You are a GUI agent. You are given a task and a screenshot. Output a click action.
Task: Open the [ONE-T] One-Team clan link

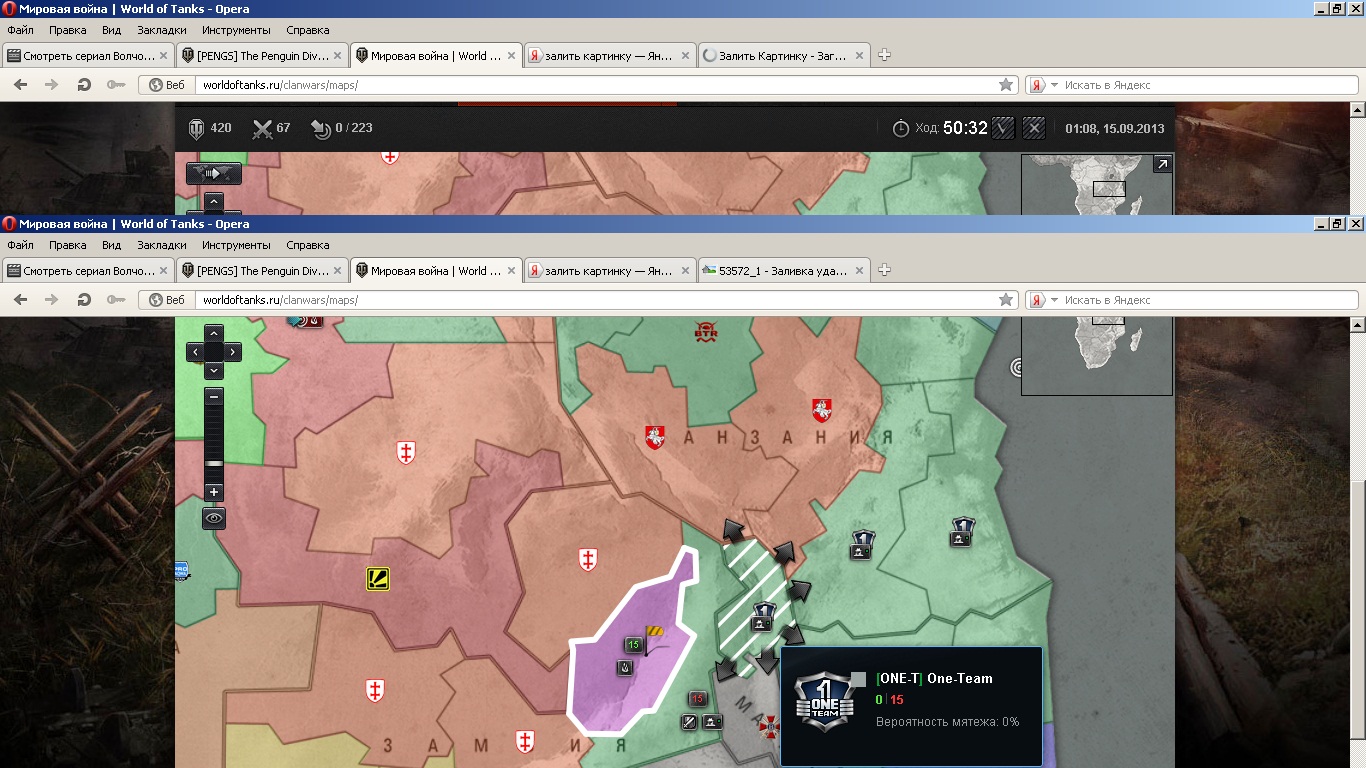coord(934,678)
